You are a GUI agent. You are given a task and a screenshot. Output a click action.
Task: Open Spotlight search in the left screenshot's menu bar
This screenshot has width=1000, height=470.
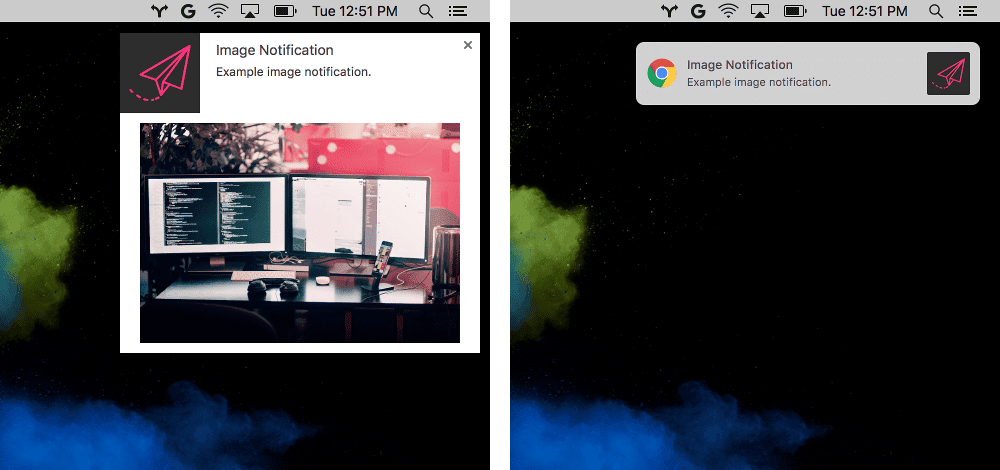point(426,11)
